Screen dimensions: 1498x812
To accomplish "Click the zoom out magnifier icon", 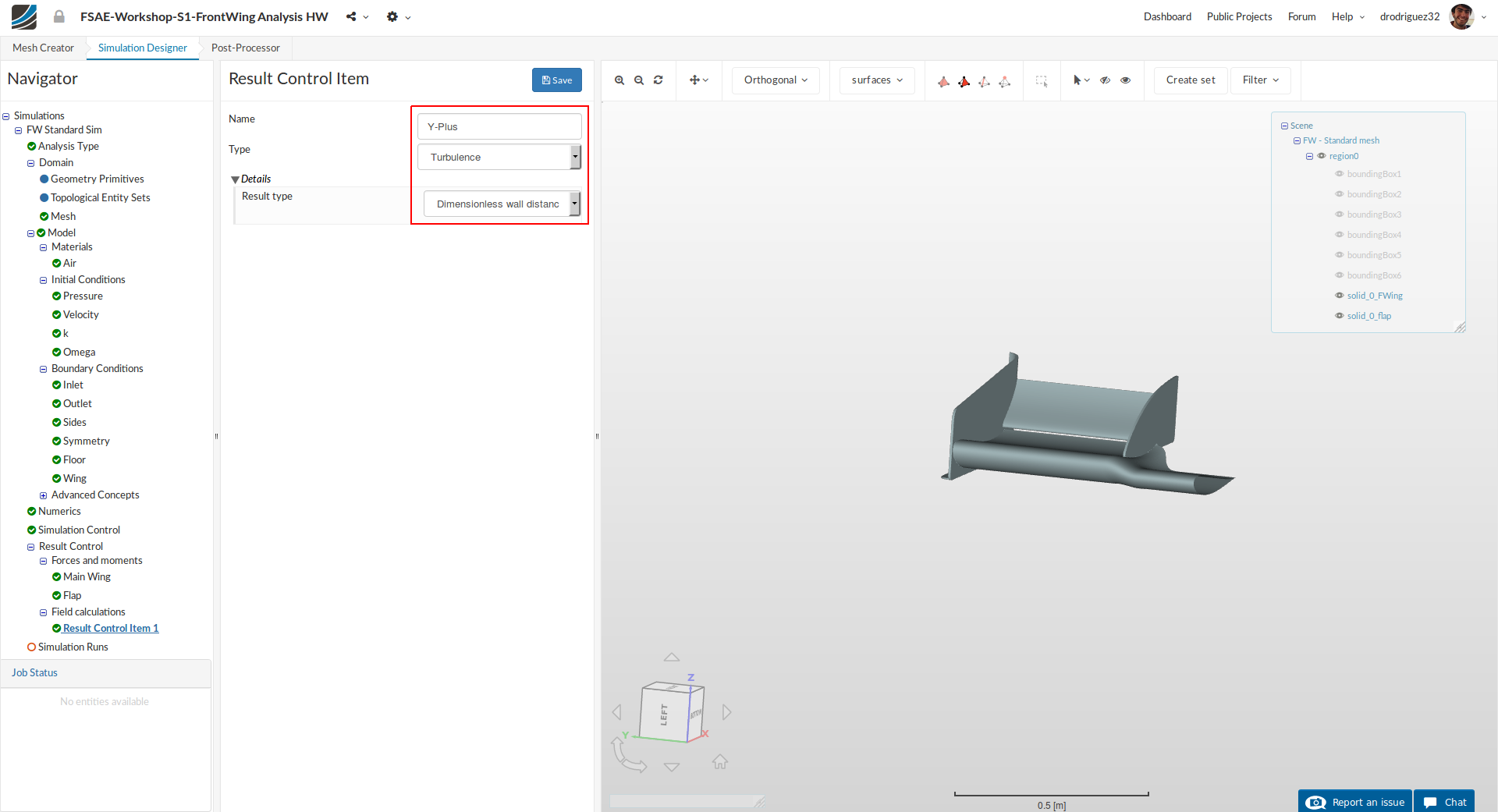I will click(x=639, y=80).
